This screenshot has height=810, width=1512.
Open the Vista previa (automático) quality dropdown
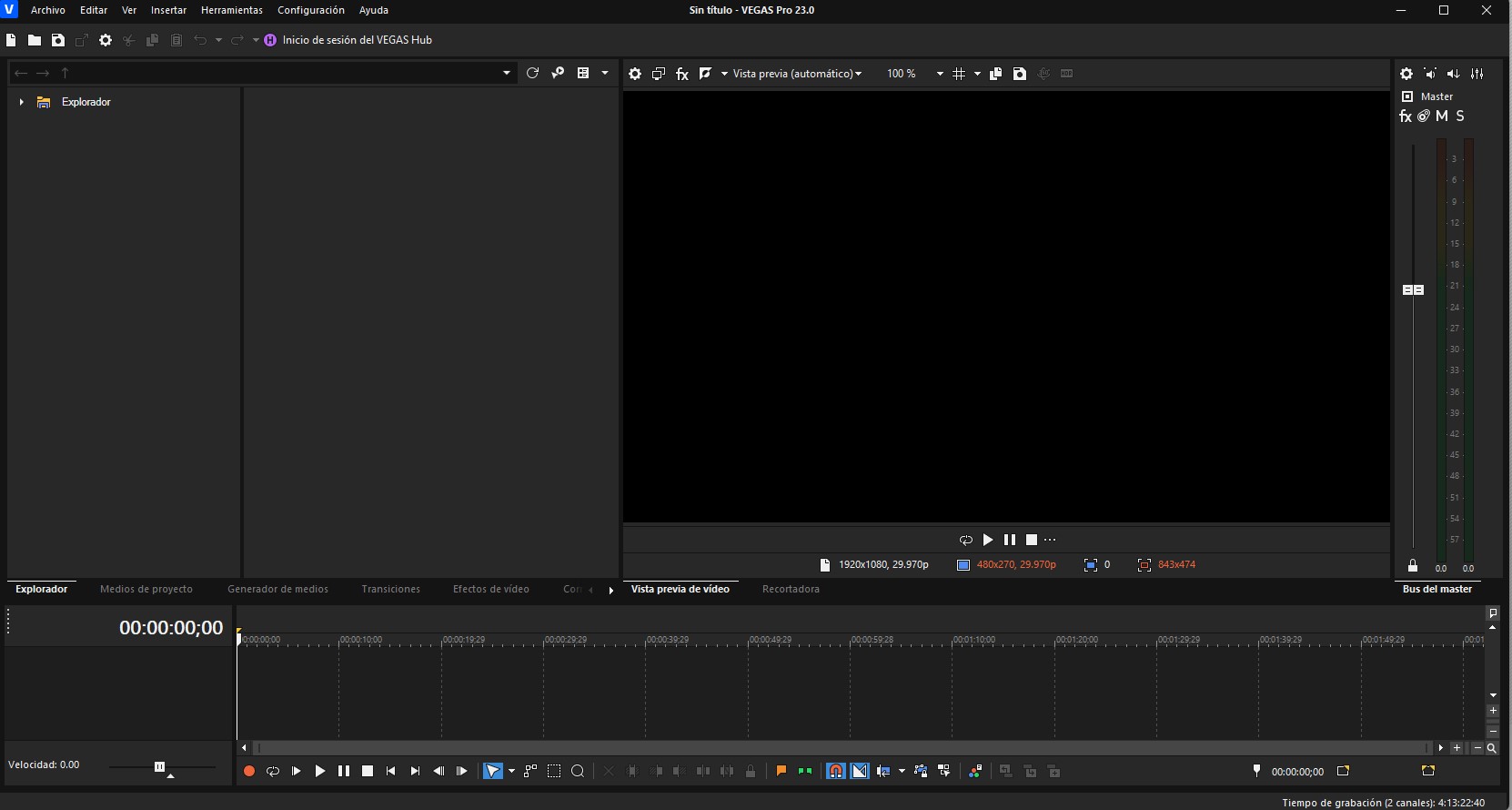pos(797,74)
